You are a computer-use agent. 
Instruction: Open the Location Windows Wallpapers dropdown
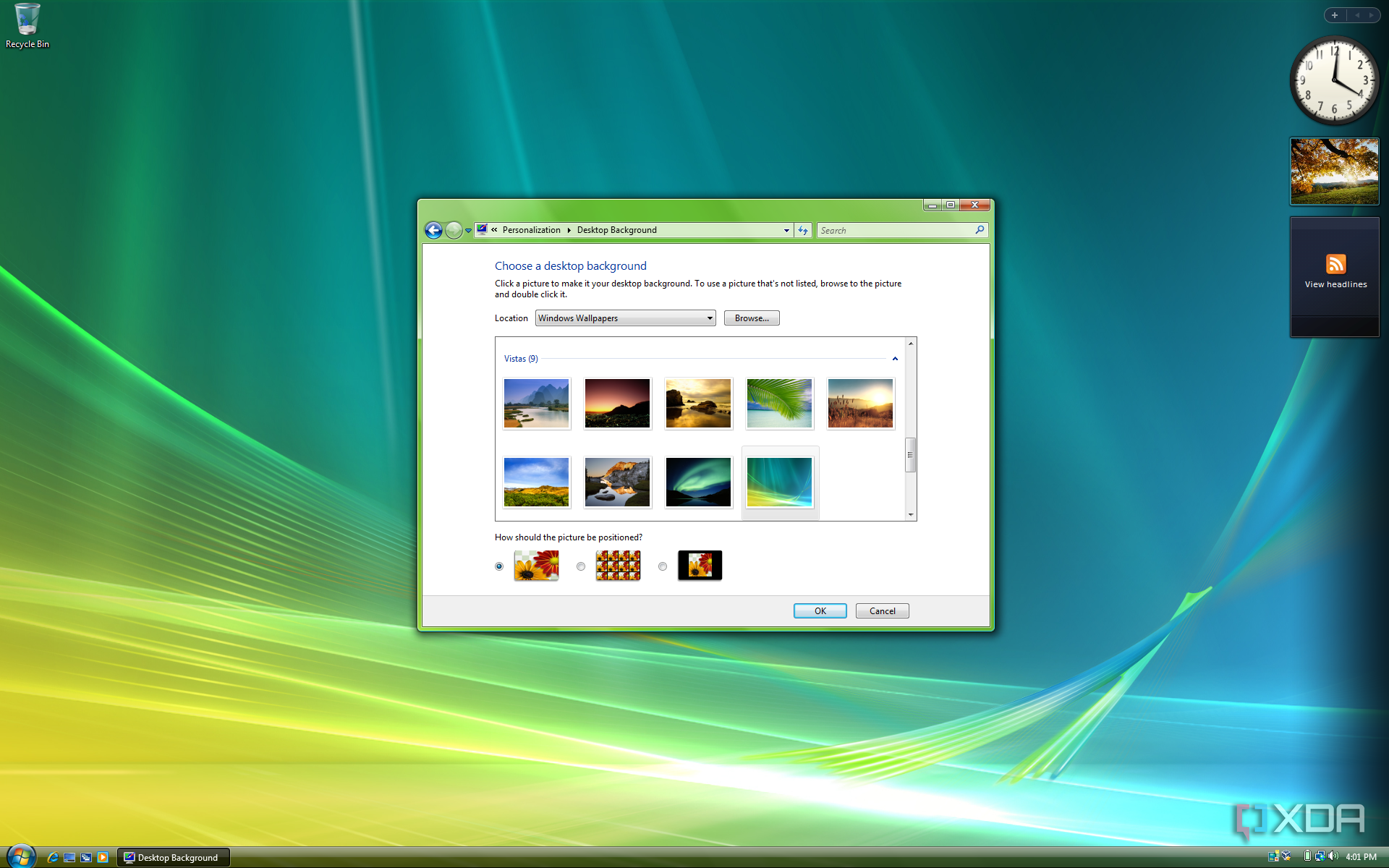click(x=625, y=318)
